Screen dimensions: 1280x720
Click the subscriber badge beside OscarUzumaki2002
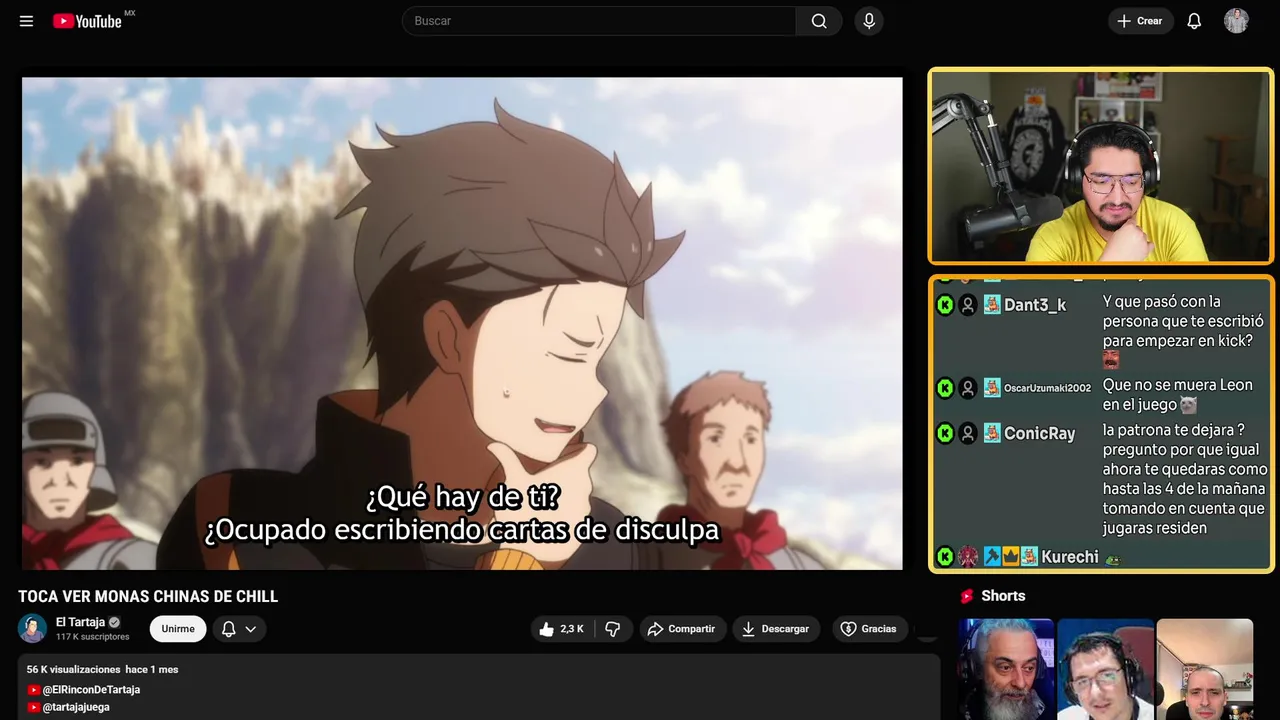point(991,388)
